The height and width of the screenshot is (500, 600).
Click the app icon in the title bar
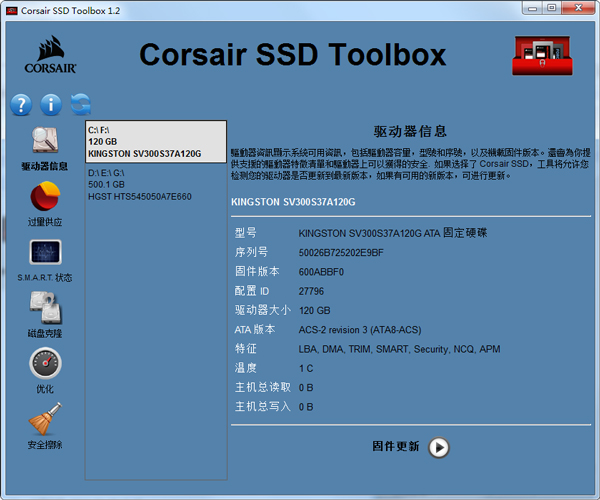(12, 9)
